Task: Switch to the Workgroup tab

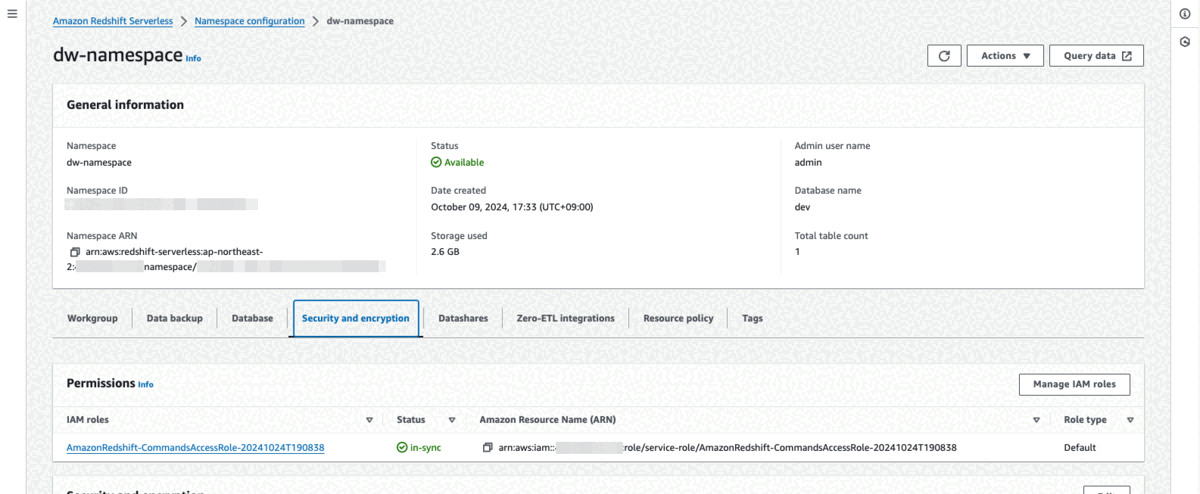Action: 92,318
